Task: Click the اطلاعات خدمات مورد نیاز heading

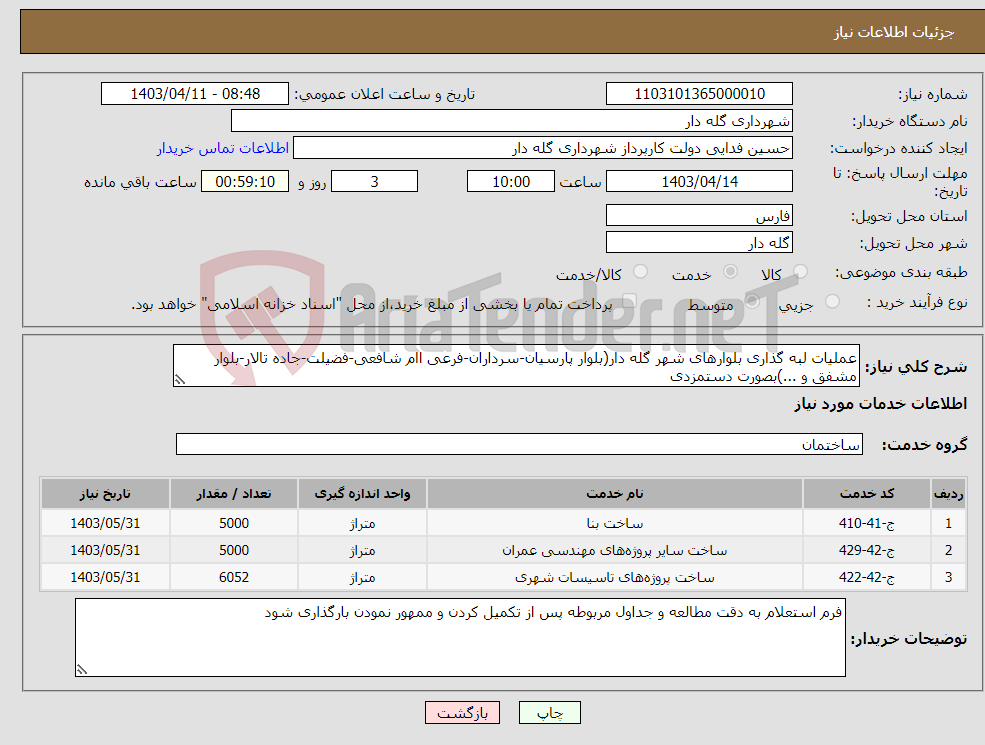Action: point(881,404)
